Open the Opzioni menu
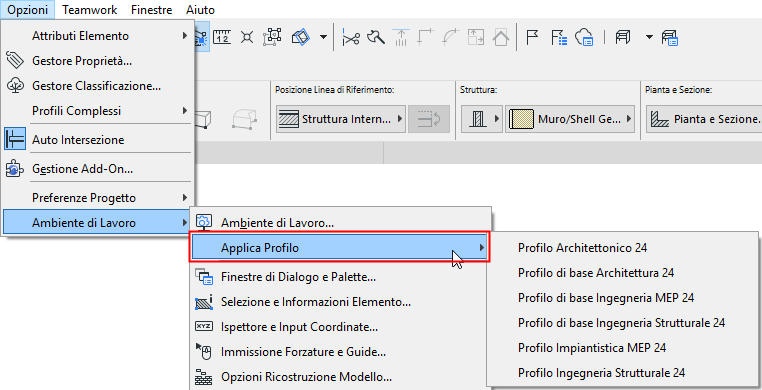This screenshot has width=762, height=390. pyautogui.click(x=28, y=9)
